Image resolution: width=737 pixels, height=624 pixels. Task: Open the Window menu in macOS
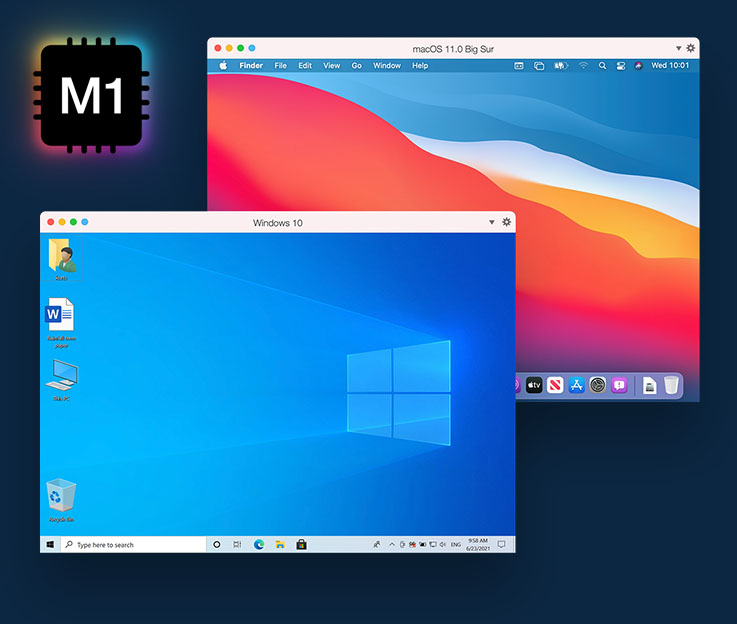387,65
